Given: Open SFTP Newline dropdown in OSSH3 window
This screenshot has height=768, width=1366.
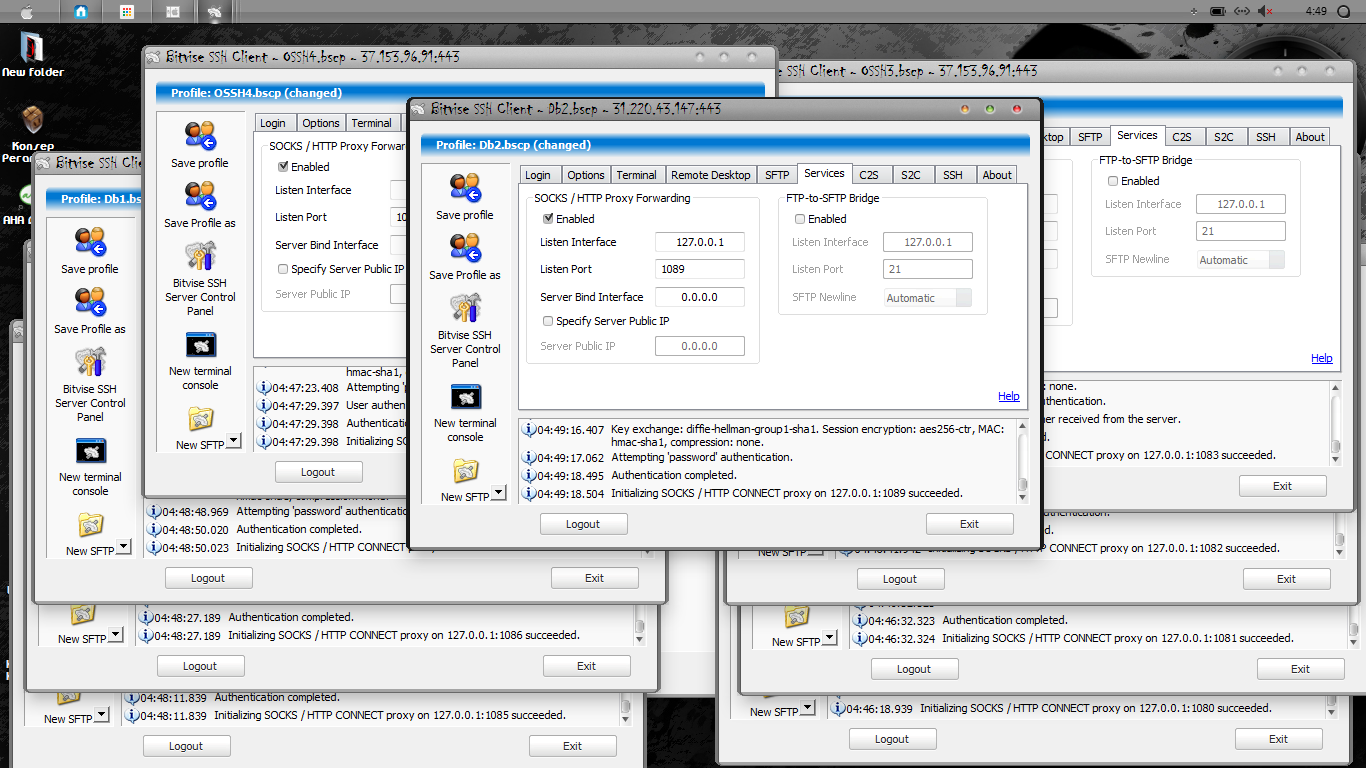Looking at the screenshot, I should click(1241, 259).
